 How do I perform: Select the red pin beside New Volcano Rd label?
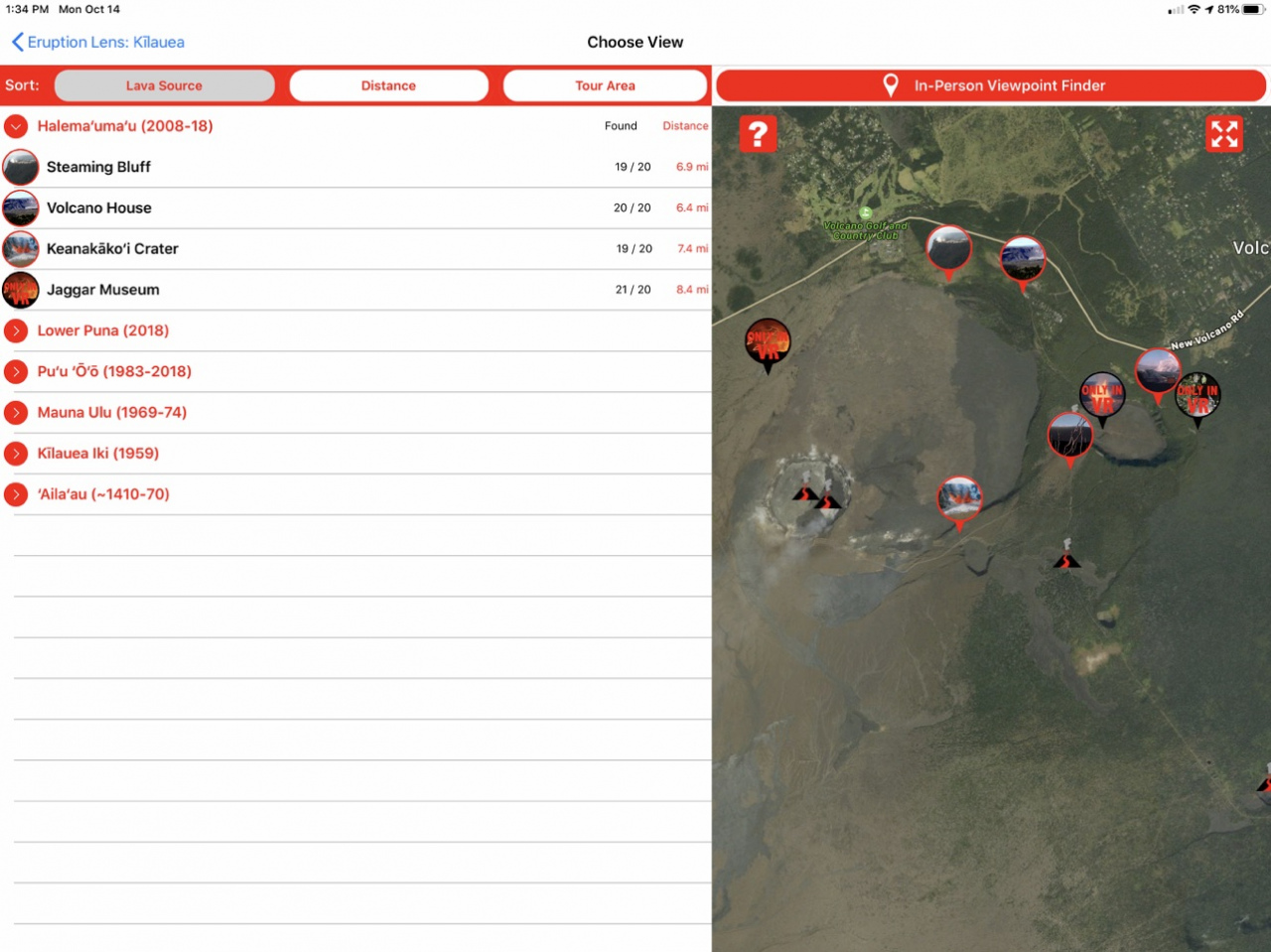coord(1158,374)
